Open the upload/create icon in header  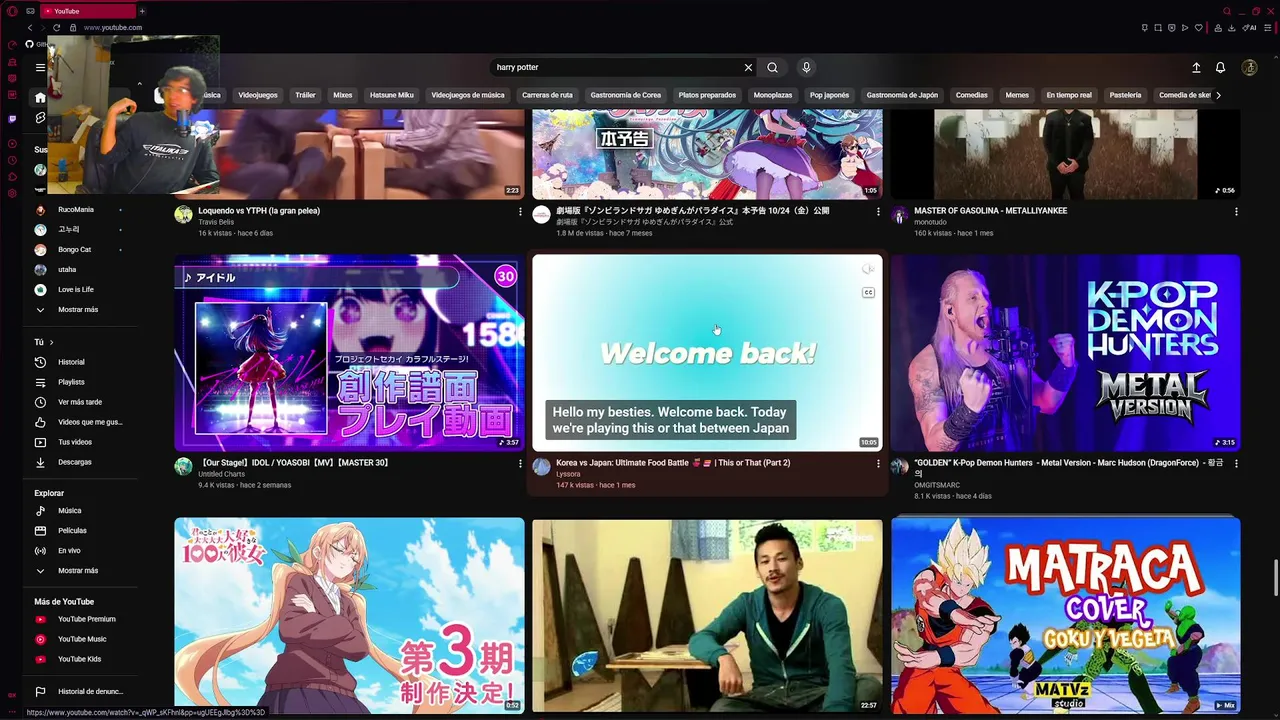tap(1196, 67)
